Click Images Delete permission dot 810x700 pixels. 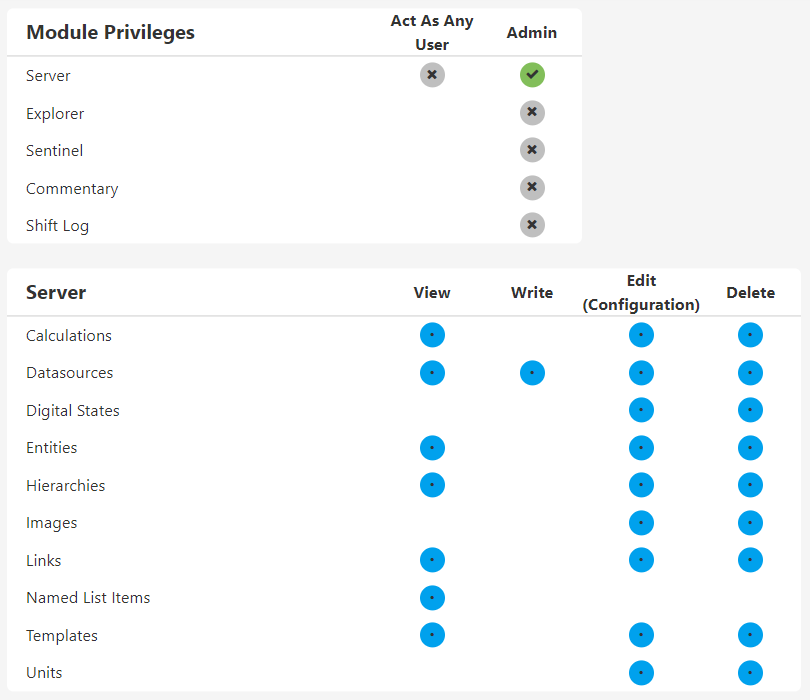click(x=750, y=523)
